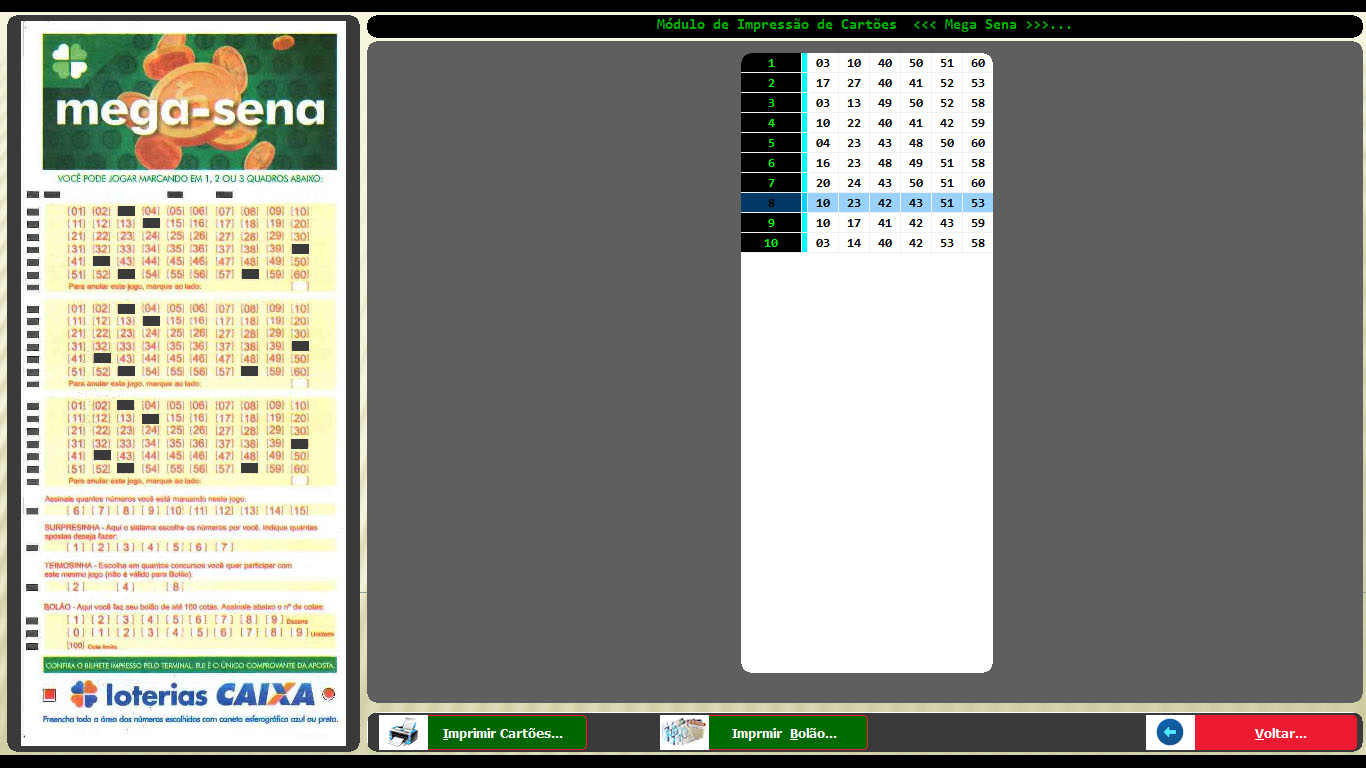The width and height of the screenshot is (1366, 768).
Task: Select game row number 5
Action: 867,143
